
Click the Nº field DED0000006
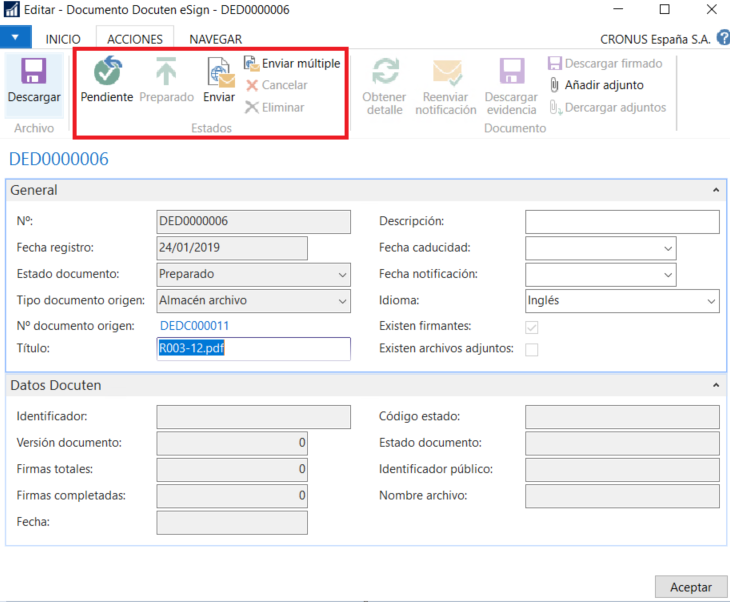click(x=254, y=222)
